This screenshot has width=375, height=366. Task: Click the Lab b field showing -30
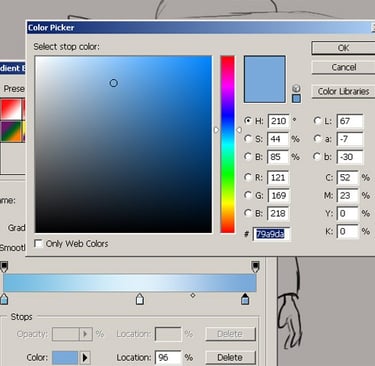[x=350, y=156]
